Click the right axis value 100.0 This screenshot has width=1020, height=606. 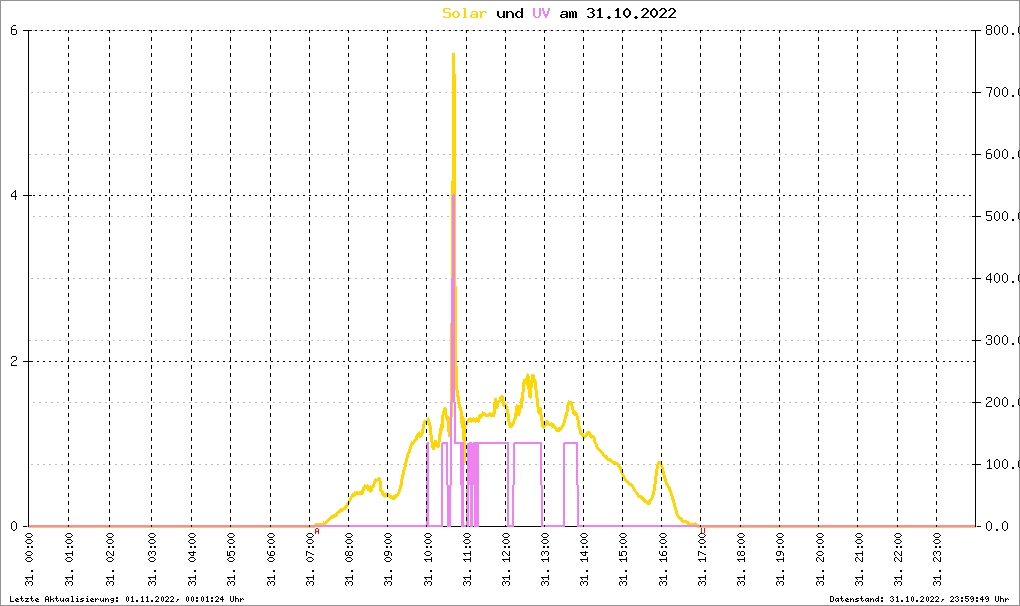click(1002, 464)
